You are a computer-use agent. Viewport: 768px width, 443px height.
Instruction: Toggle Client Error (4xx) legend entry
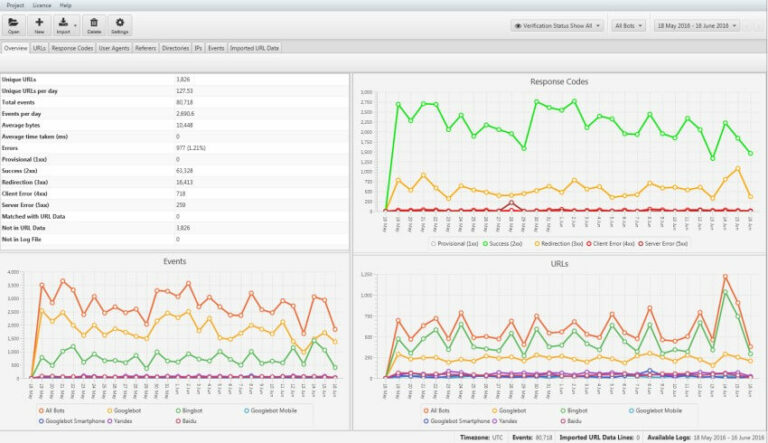[x=611, y=243]
